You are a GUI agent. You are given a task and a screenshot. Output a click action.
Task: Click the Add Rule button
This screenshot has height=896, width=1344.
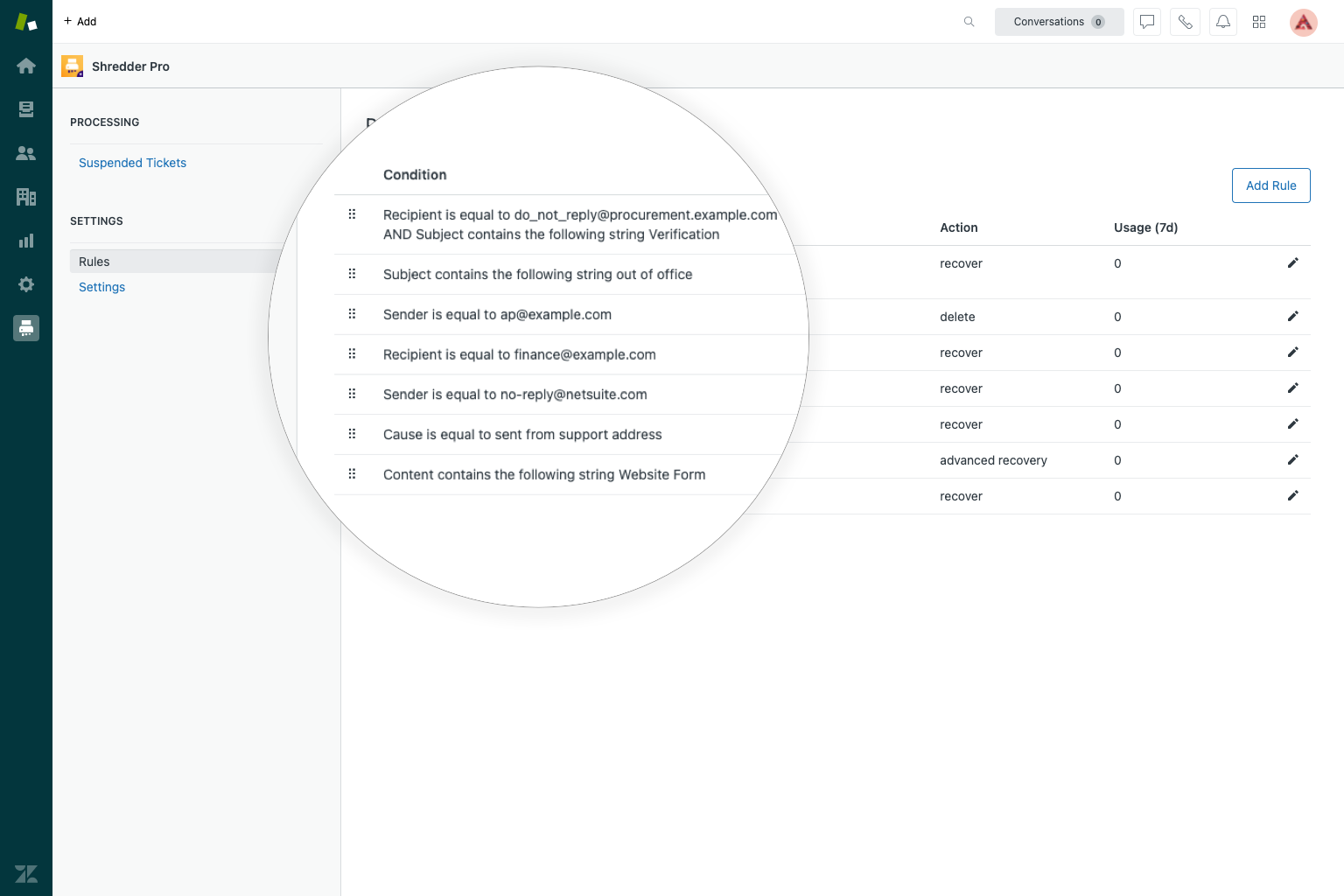click(x=1270, y=185)
